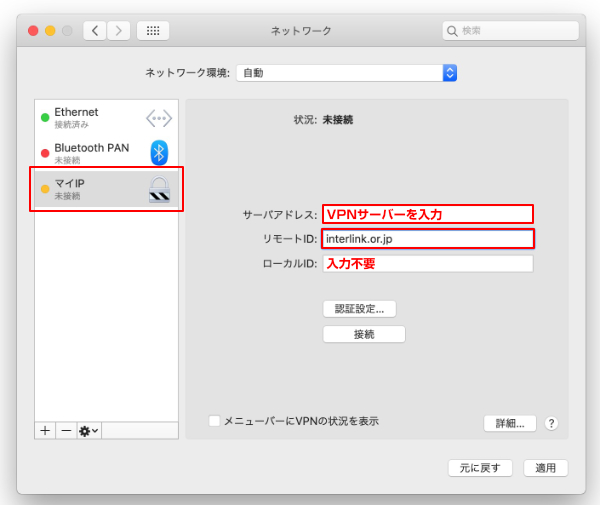Click the Ethernet arrows icon

tap(159, 118)
